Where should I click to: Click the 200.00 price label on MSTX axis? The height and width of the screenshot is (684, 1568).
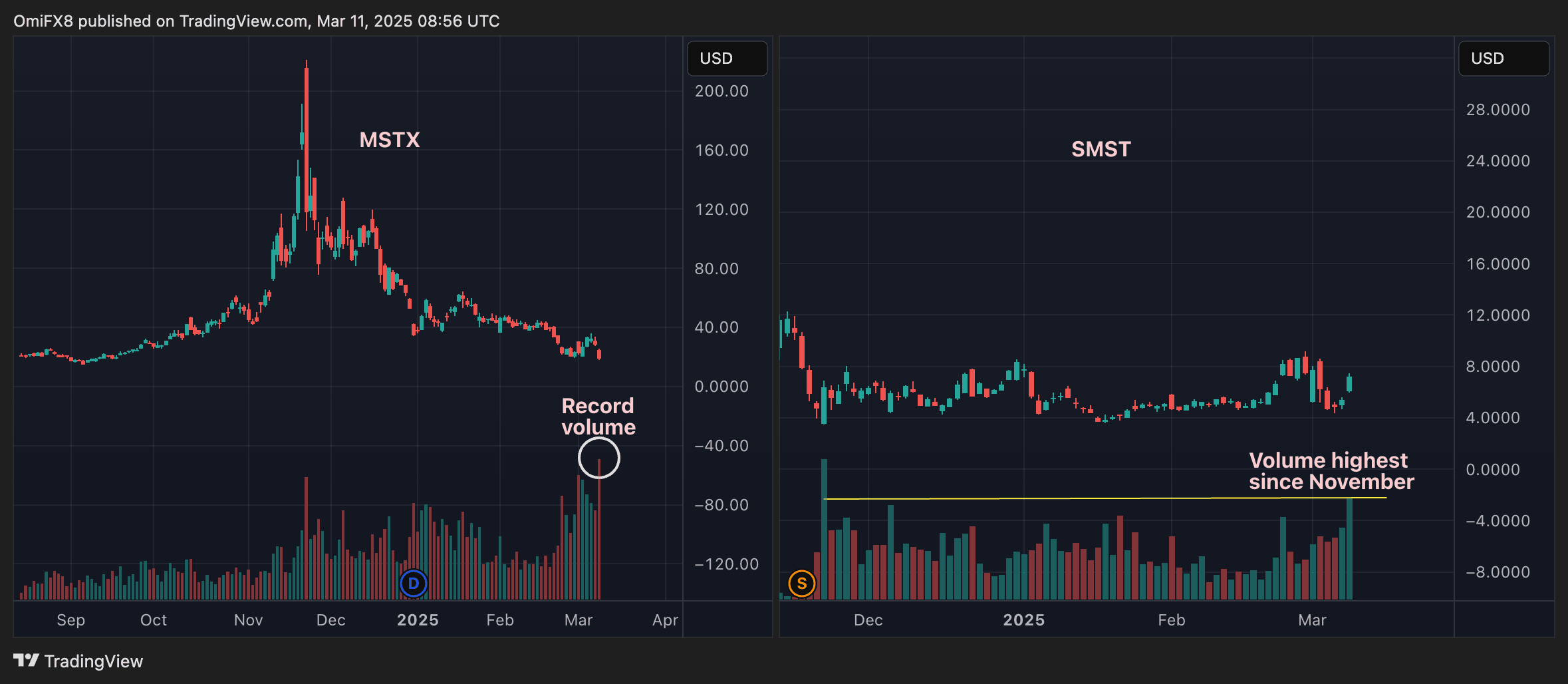click(721, 91)
